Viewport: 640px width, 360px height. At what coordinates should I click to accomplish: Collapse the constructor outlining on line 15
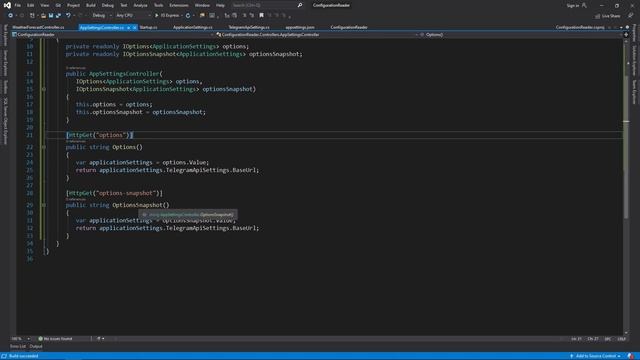[44, 89]
